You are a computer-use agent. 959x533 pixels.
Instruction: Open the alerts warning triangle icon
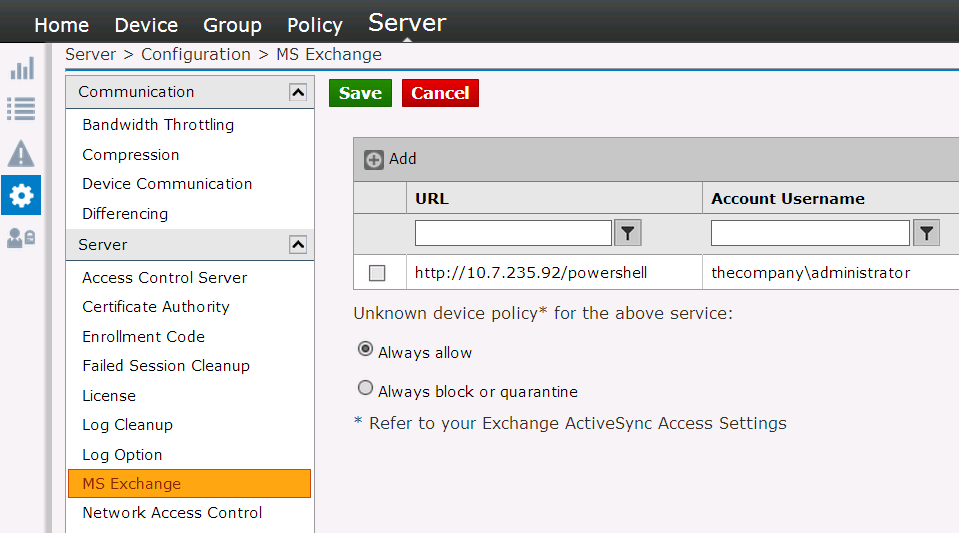pos(21,153)
